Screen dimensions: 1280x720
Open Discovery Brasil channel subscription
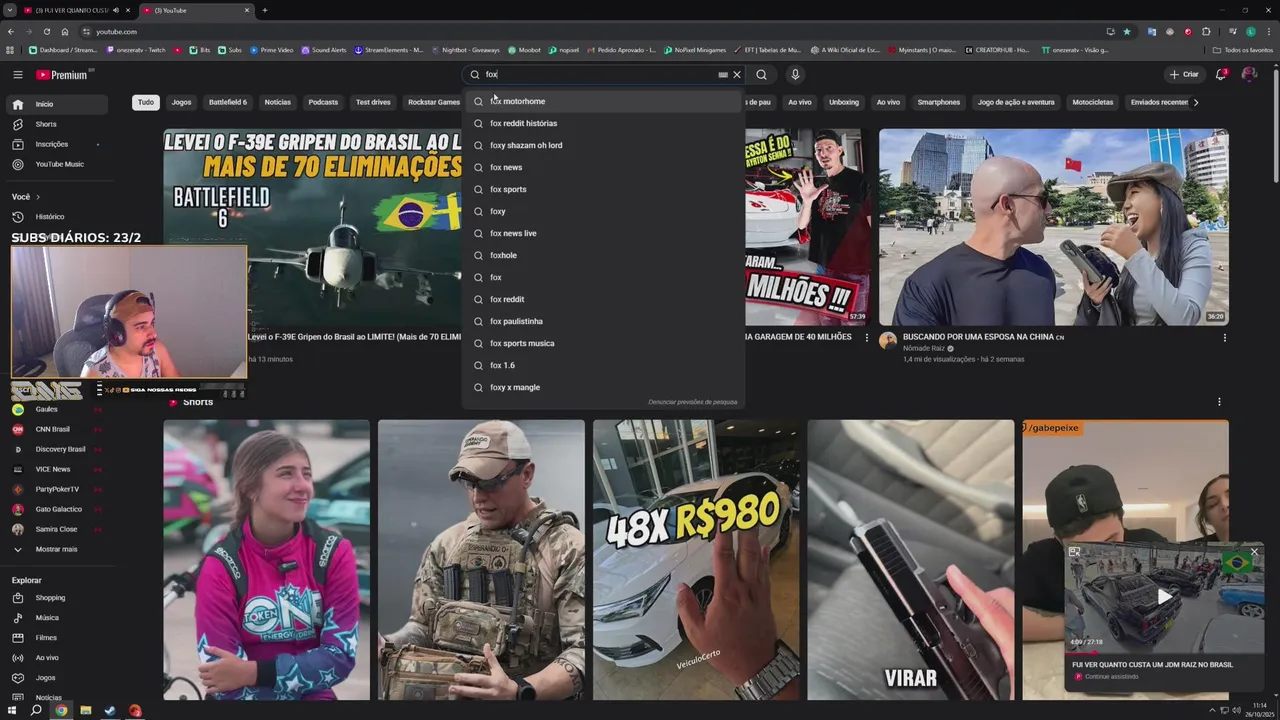56,449
